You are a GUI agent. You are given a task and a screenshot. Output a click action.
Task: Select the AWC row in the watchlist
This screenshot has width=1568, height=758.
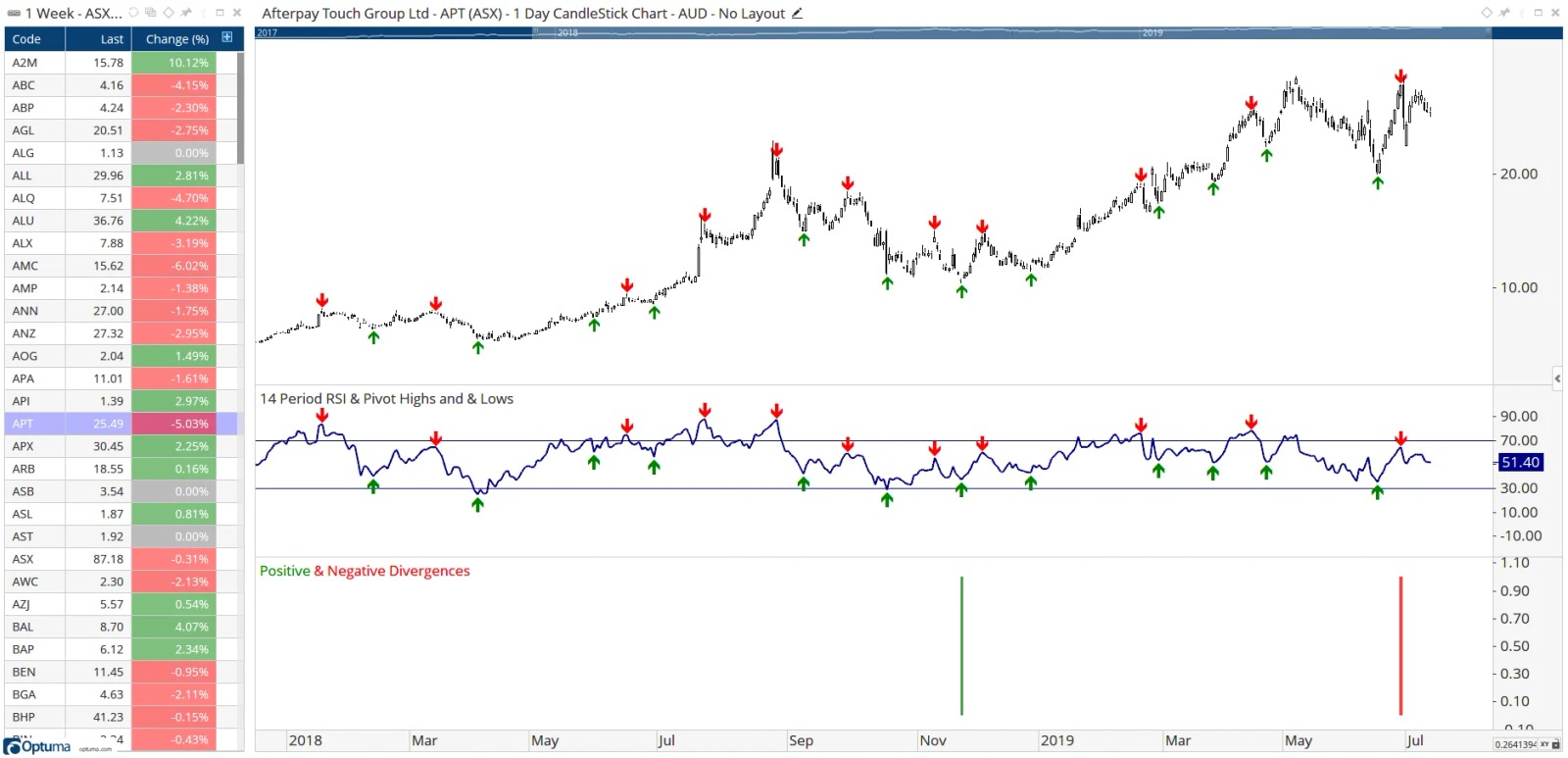point(122,581)
